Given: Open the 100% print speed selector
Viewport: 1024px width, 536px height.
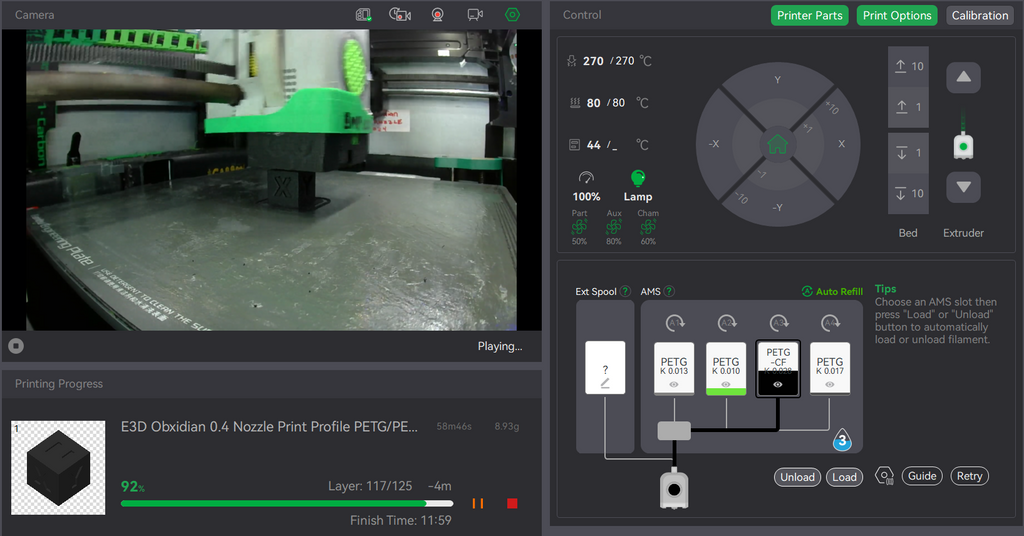Looking at the screenshot, I should [x=586, y=187].
